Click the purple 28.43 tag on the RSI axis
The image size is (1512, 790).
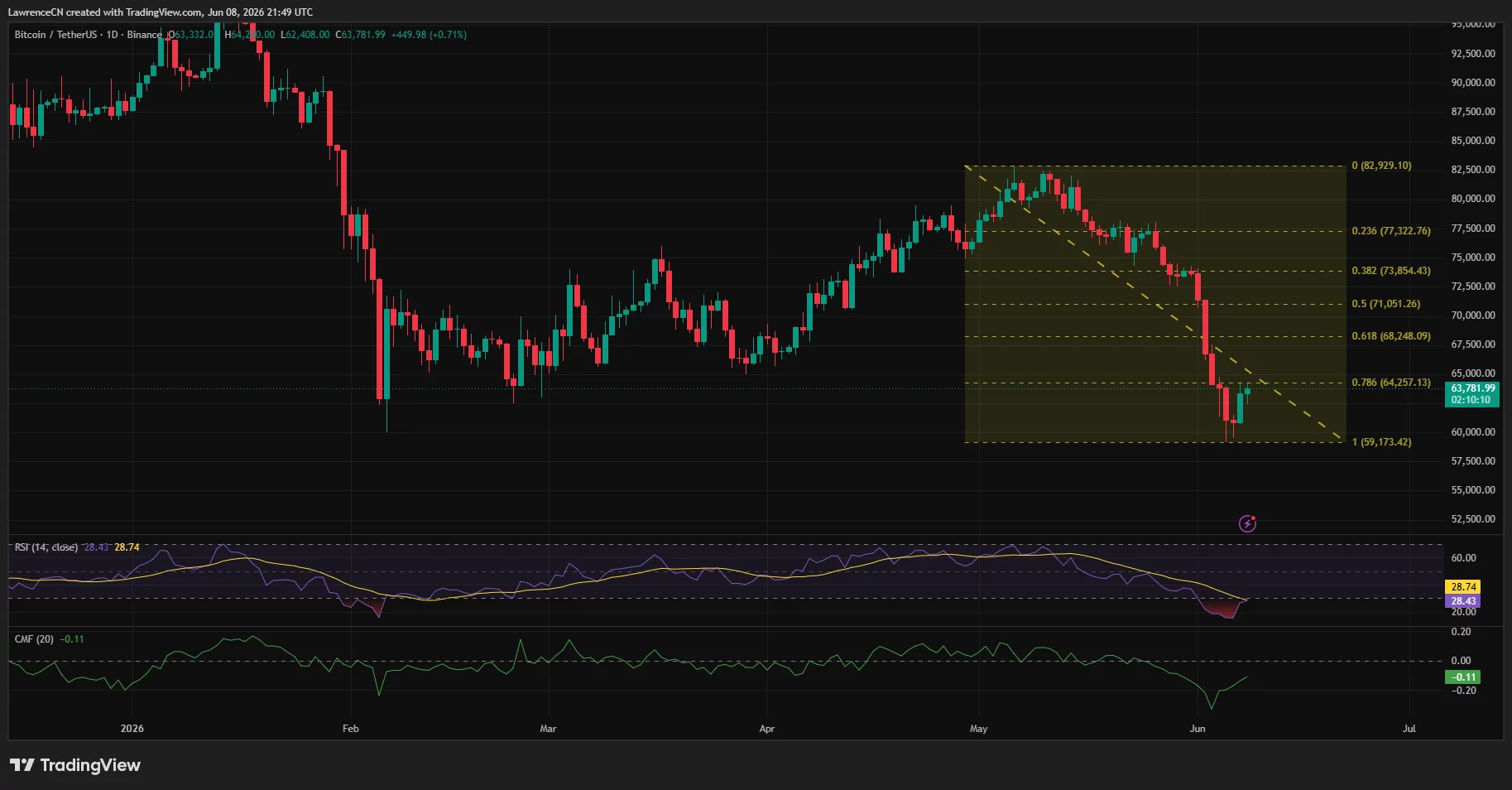[x=1463, y=601]
